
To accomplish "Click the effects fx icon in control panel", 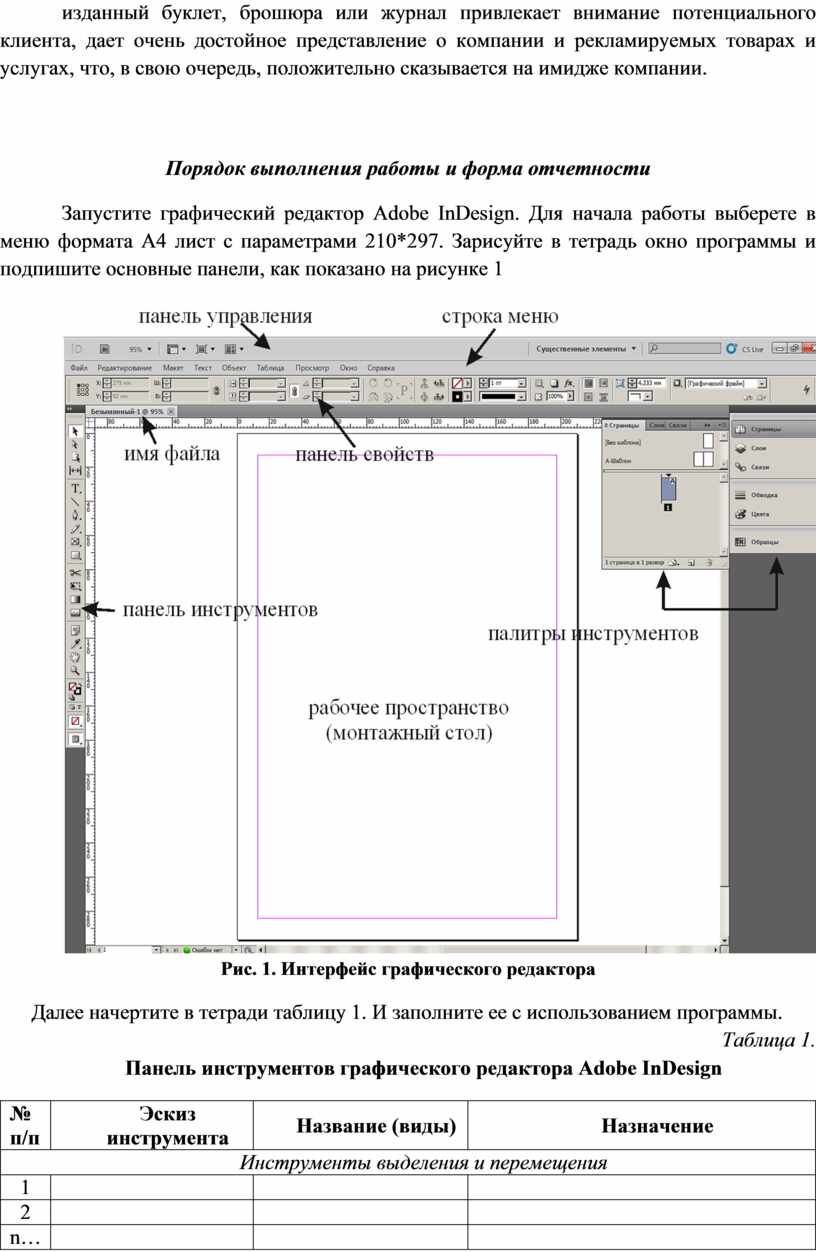I will point(569,383).
